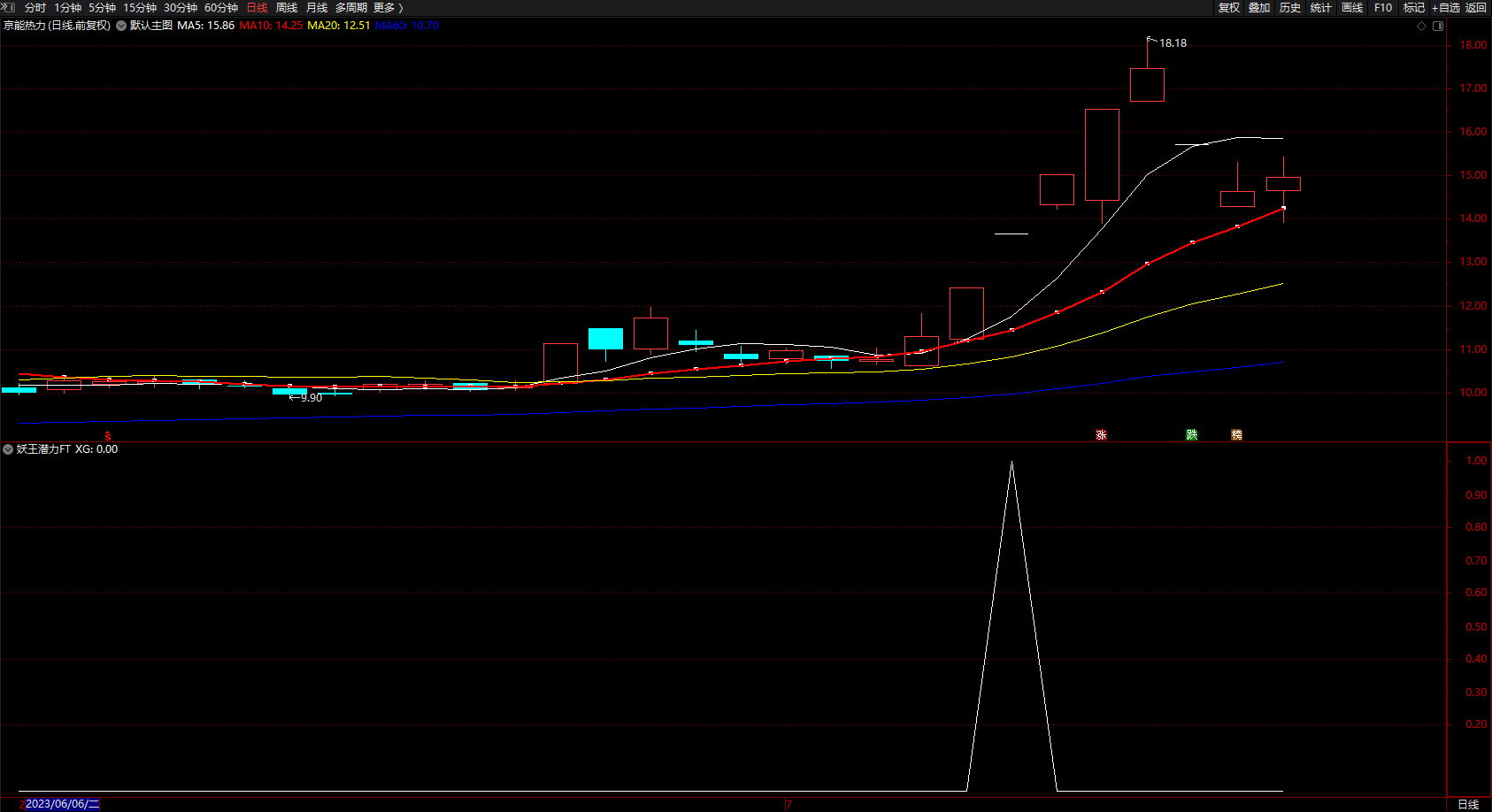Click the peak of the XG indicator spike
The width and height of the screenshot is (1492, 812).
click(1011, 463)
